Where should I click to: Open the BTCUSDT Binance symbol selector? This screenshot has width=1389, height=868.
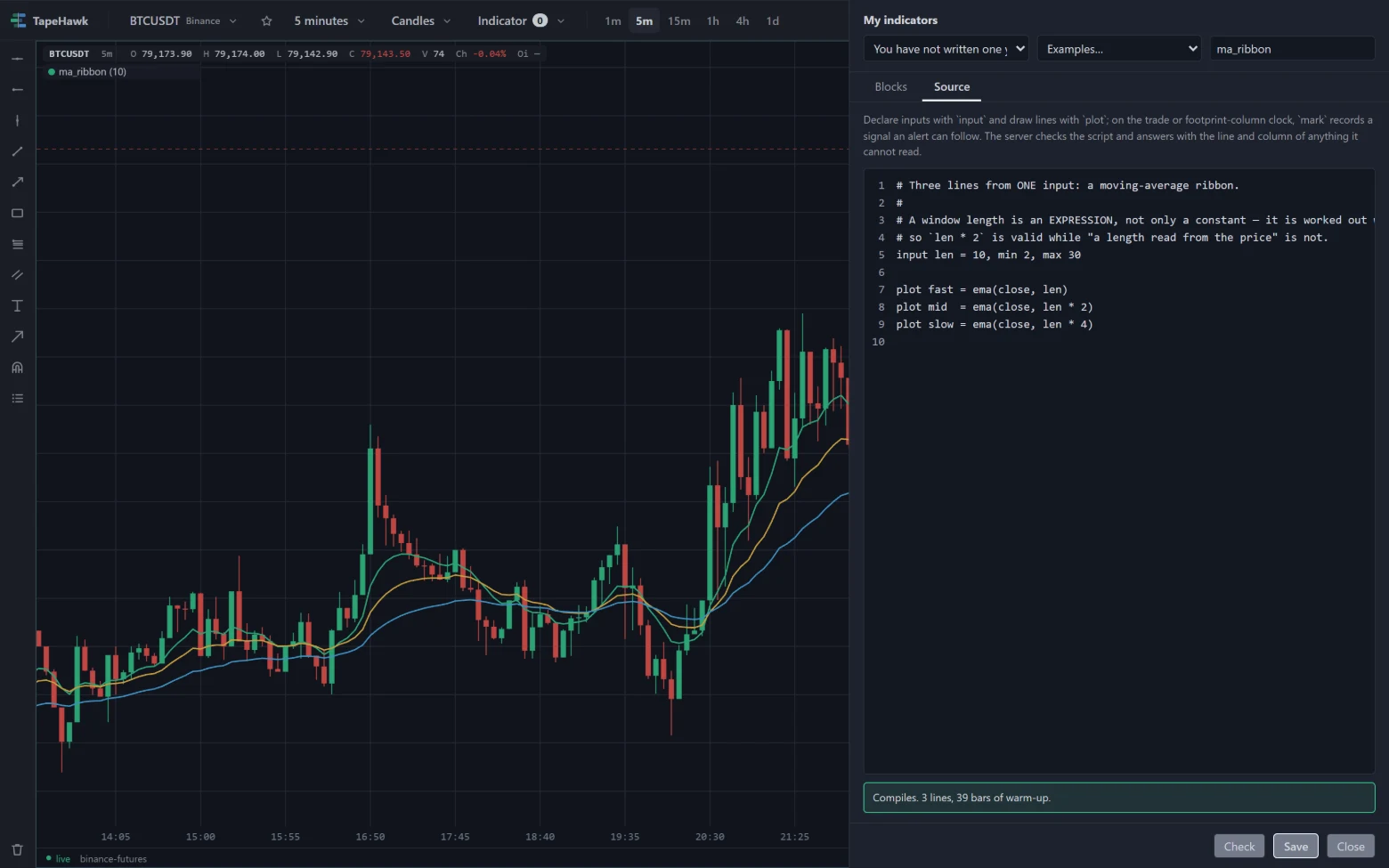(183, 20)
